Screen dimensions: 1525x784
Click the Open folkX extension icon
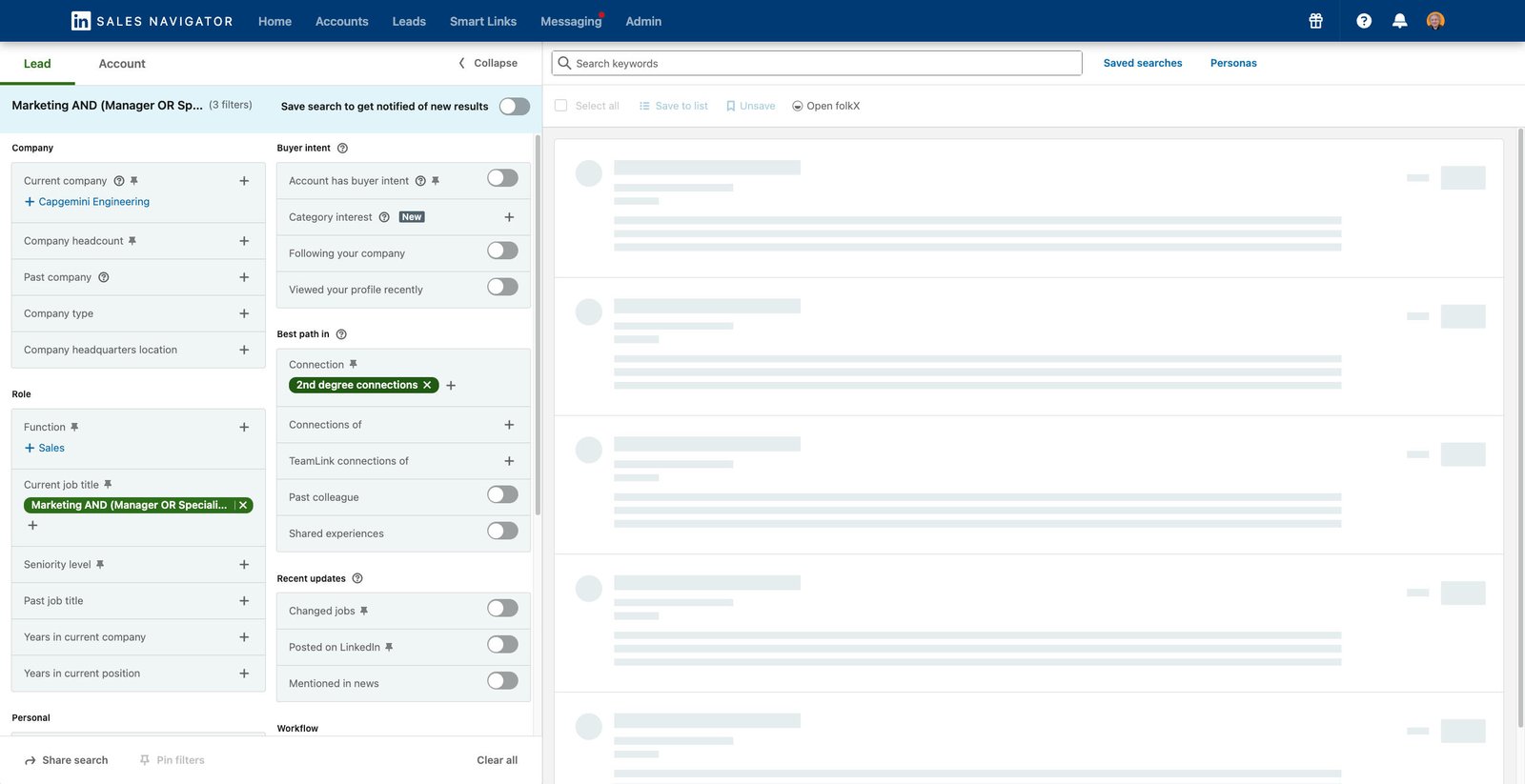point(798,106)
